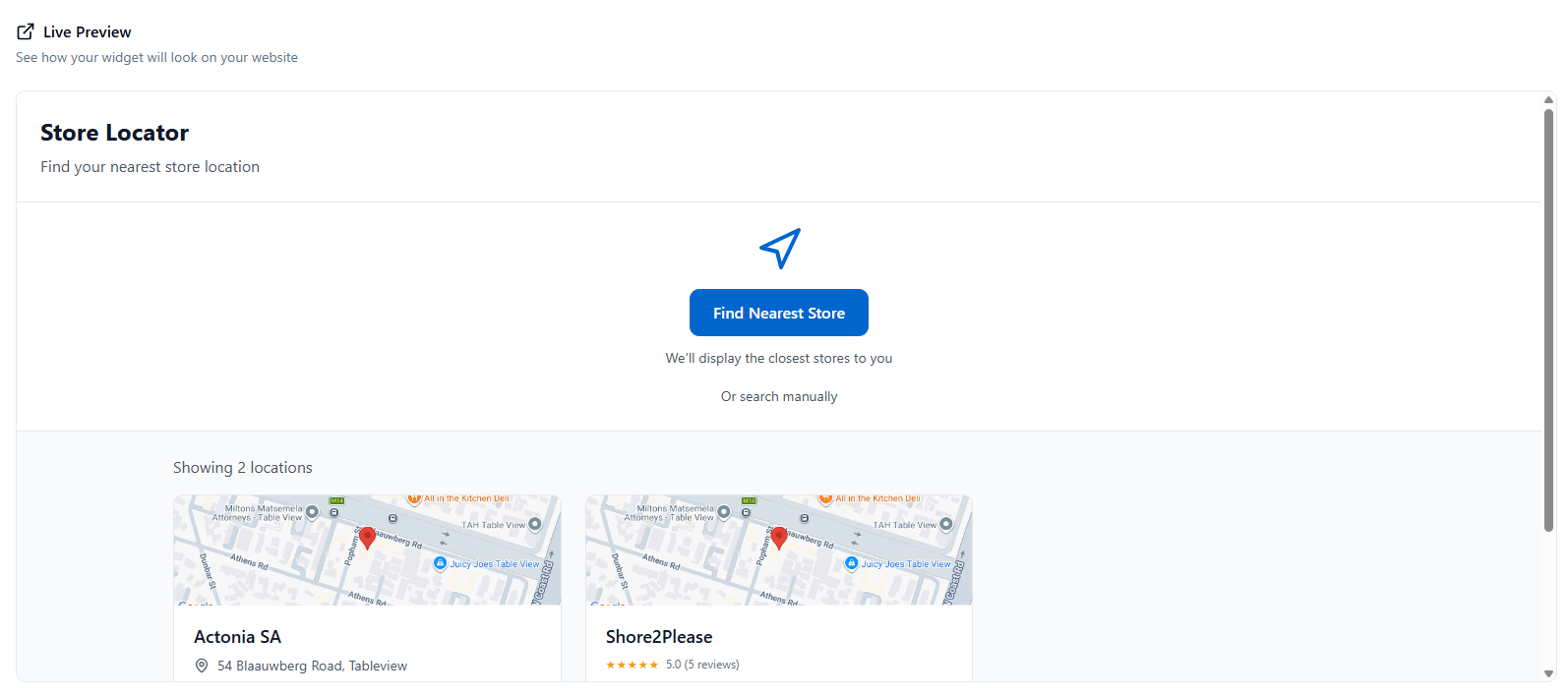Click the scrollbar up arrow
Image resolution: width=1568 pixels, height=696 pixels.
point(1549,98)
